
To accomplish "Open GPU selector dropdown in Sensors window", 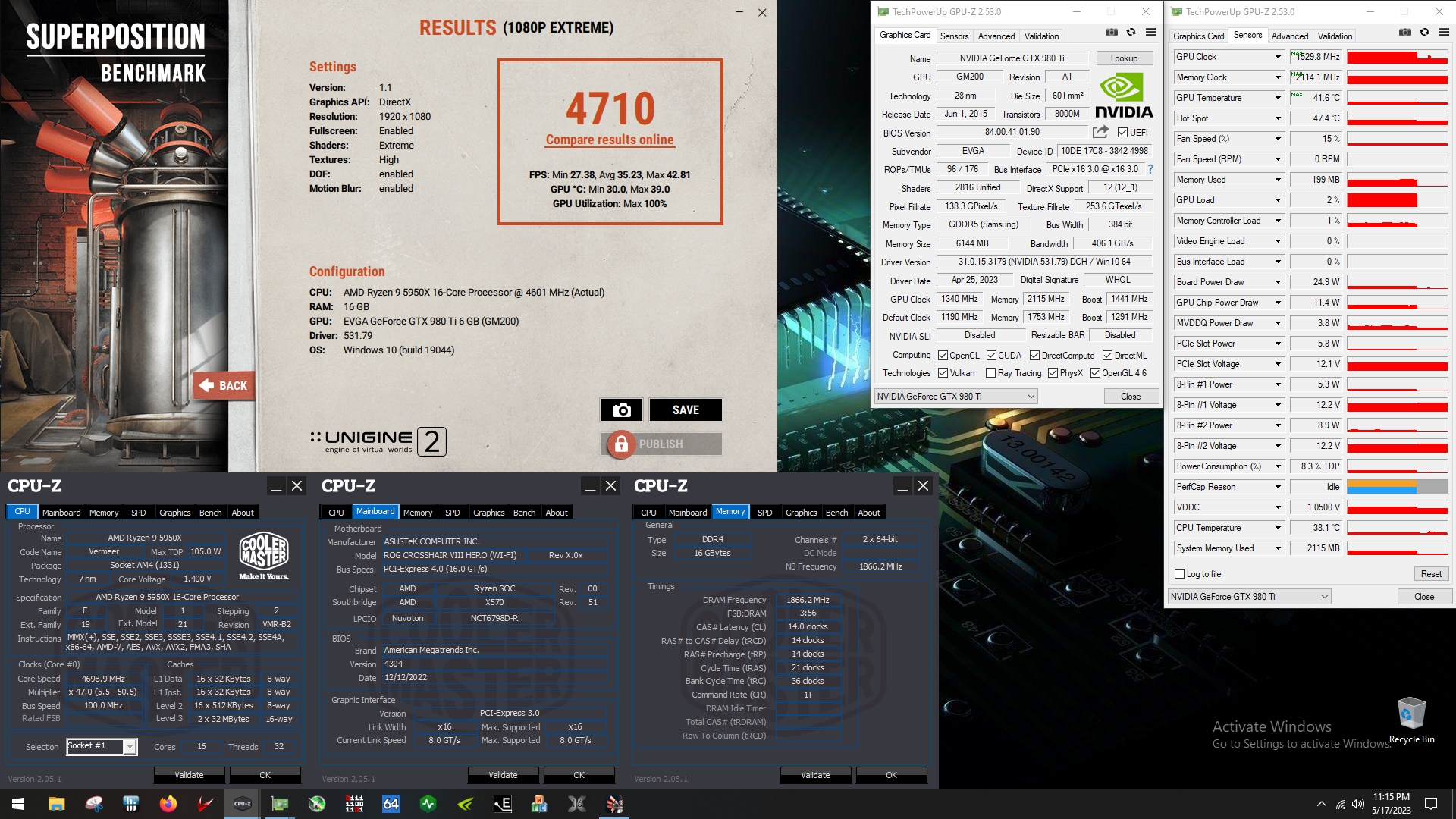I will pyautogui.click(x=1250, y=597).
